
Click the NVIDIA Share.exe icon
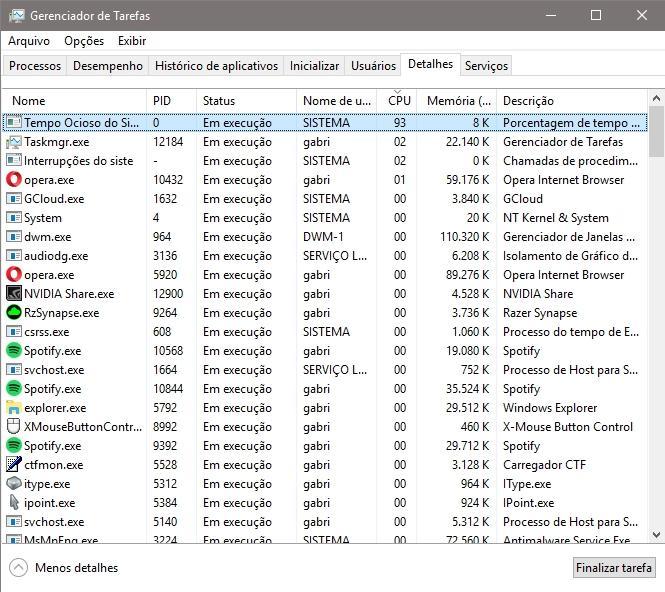click(x=14, y=294)
